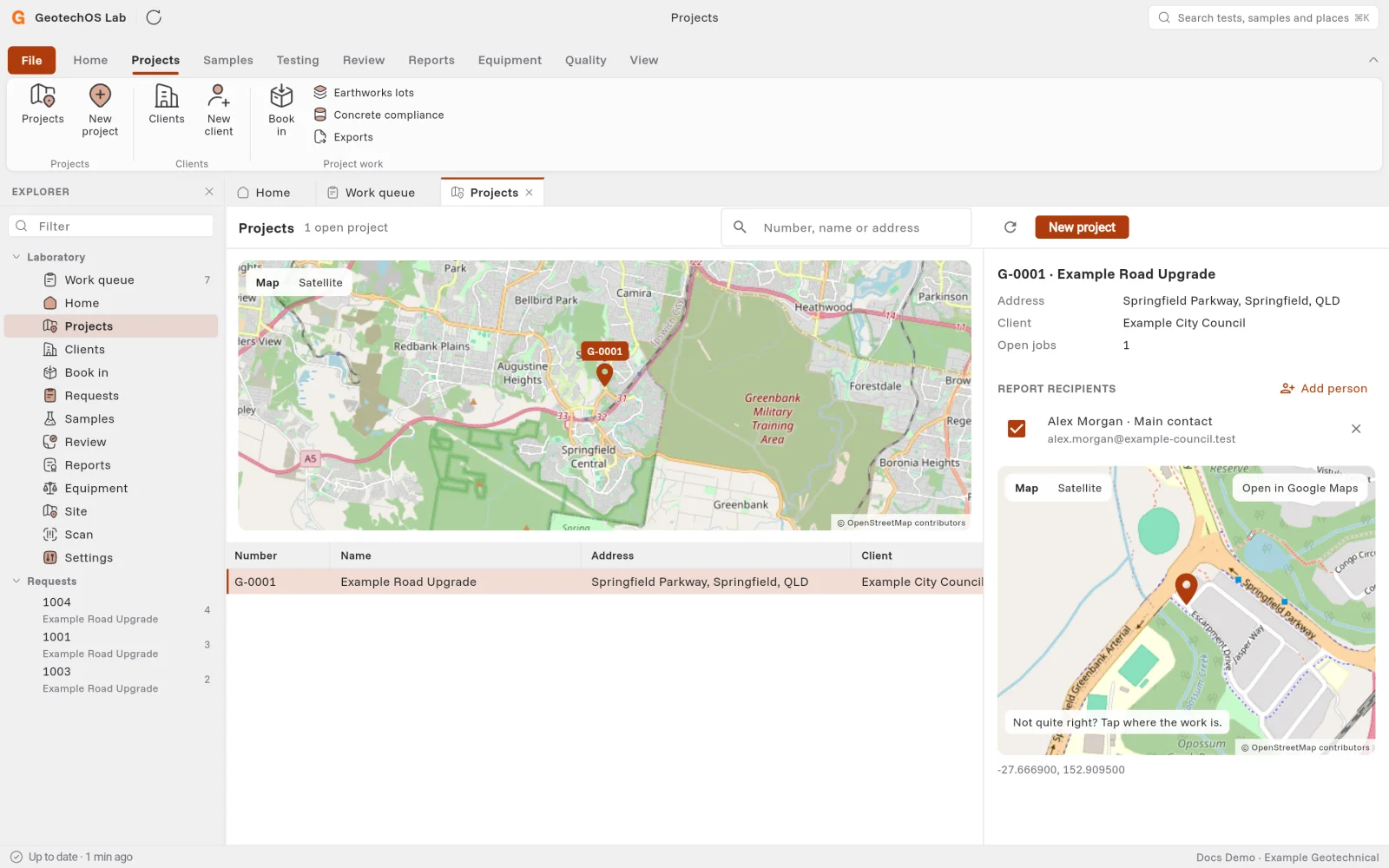
Task: Open Concrete compliance
Action: [379, 115]
